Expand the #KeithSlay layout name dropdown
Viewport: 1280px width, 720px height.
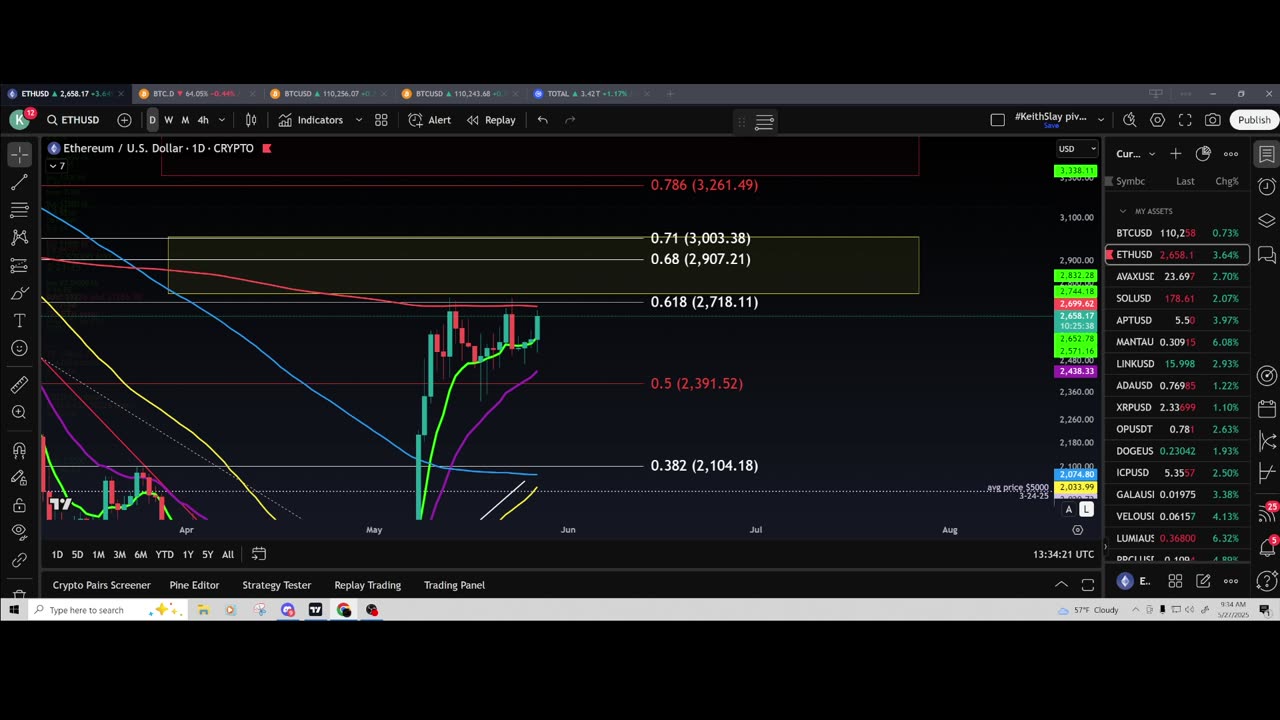pos(1101,120)
